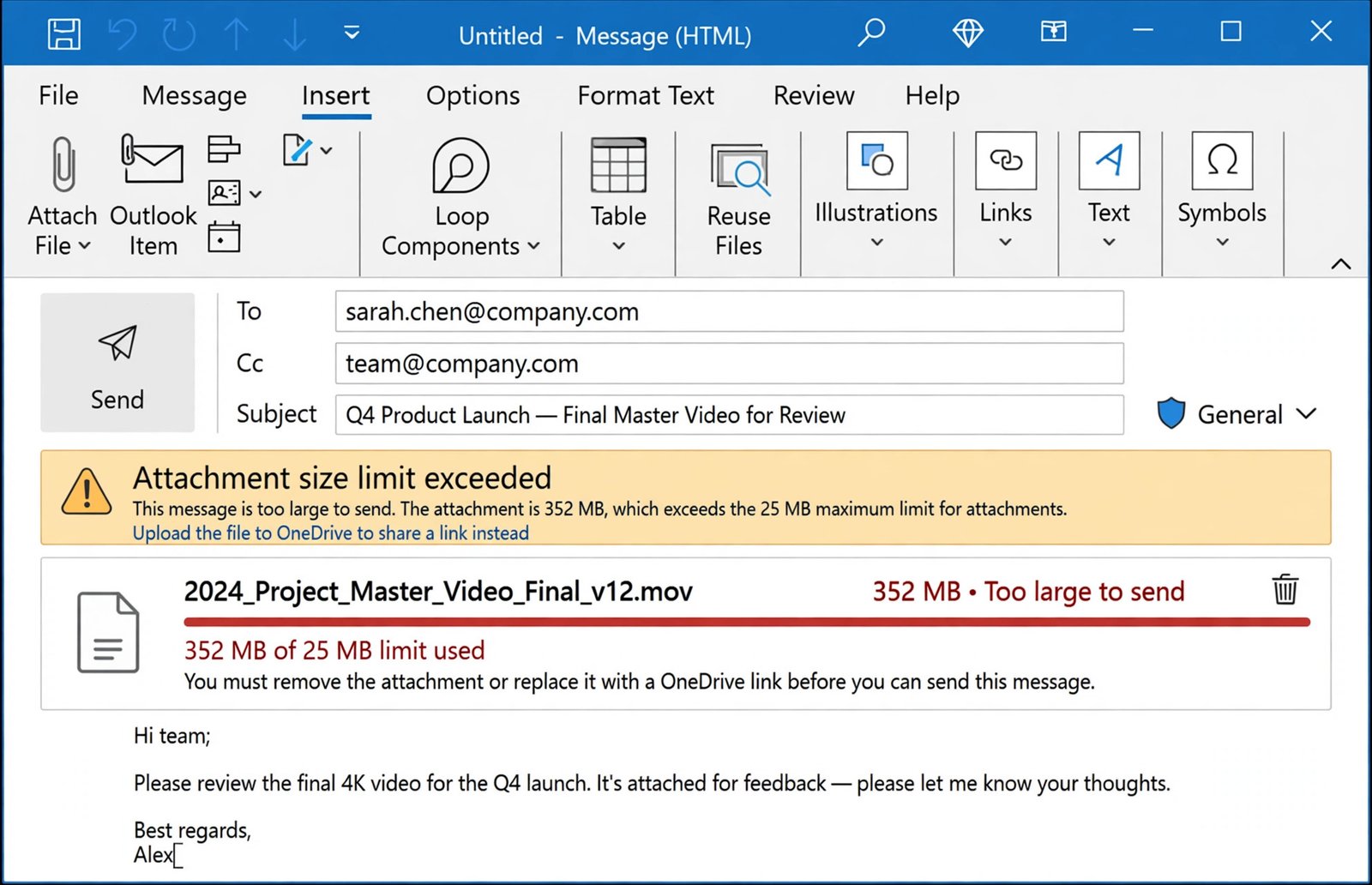The height and width of the screenshot is (885, 1372).
Task: Click the Undo arrow icon
Action: [x=123, y=34]
